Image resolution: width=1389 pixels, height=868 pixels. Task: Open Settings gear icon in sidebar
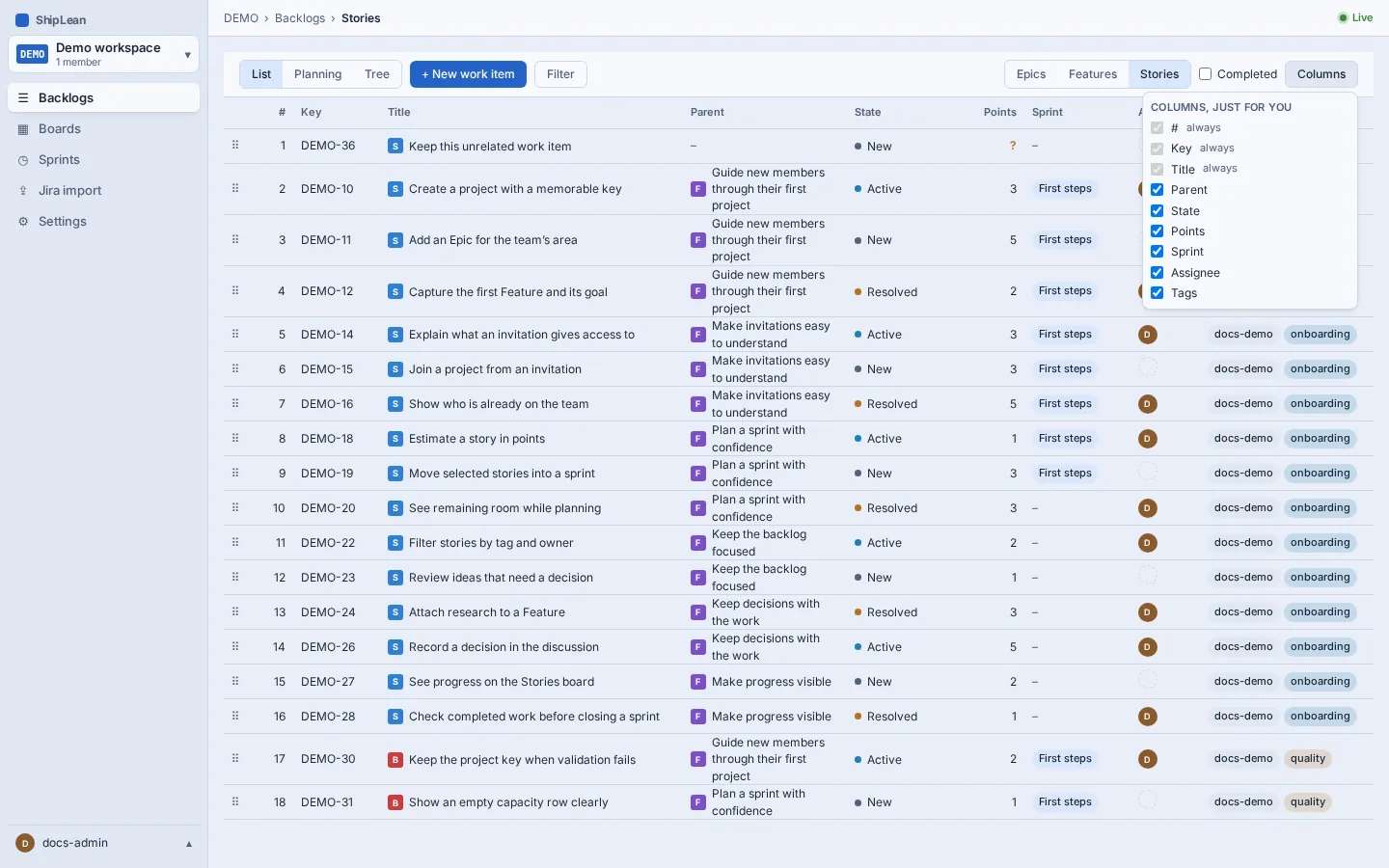coord(23,222)
